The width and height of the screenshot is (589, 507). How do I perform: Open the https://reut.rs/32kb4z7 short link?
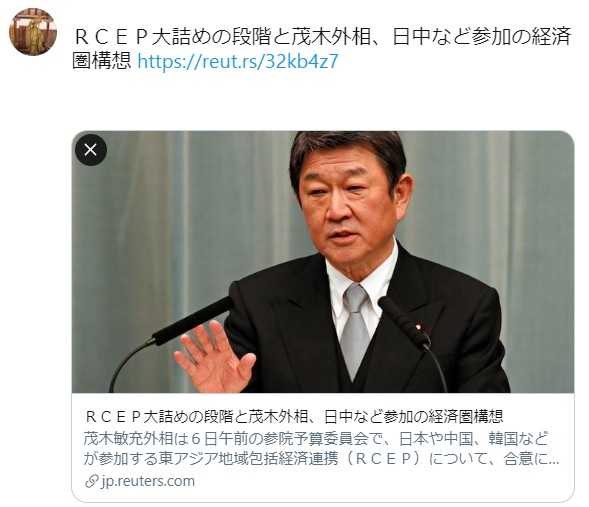[238, 61]
